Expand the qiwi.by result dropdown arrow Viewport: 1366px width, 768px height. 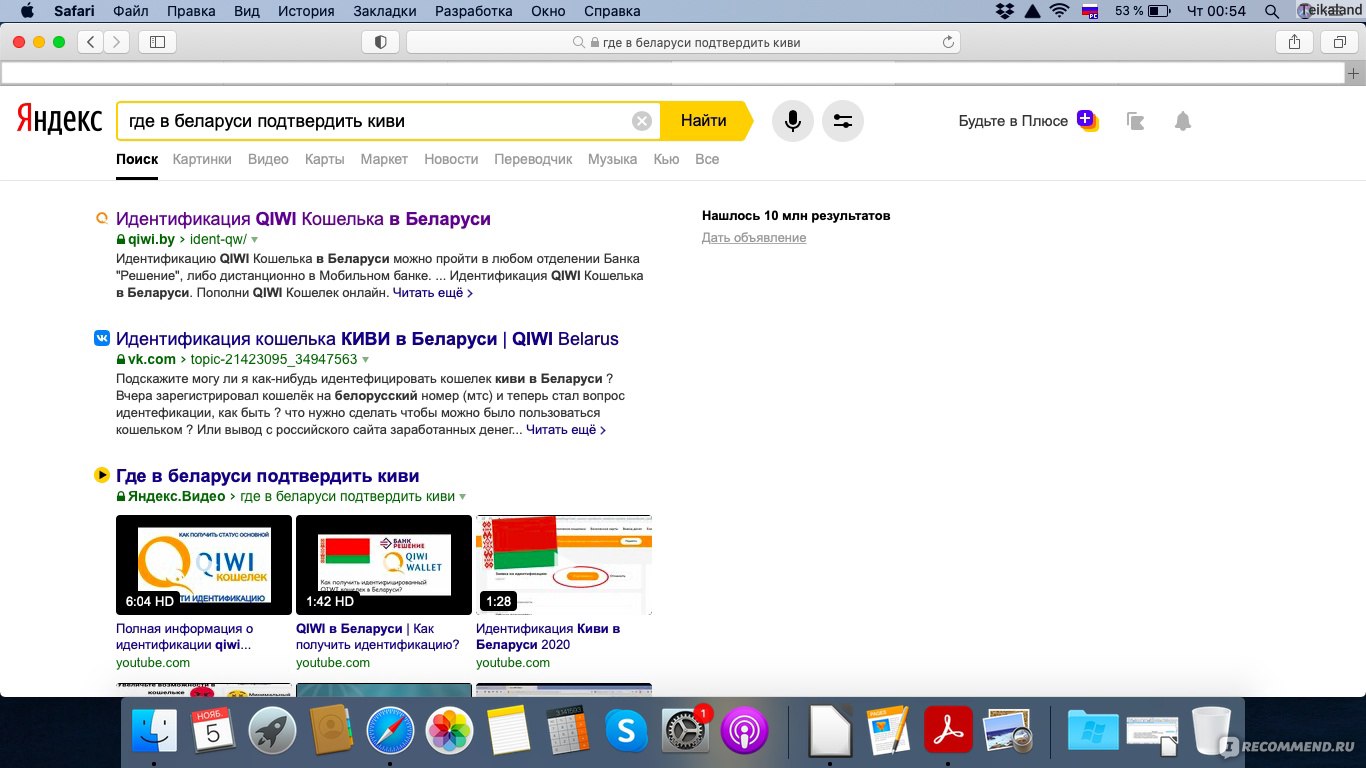(x=255, y=240)
